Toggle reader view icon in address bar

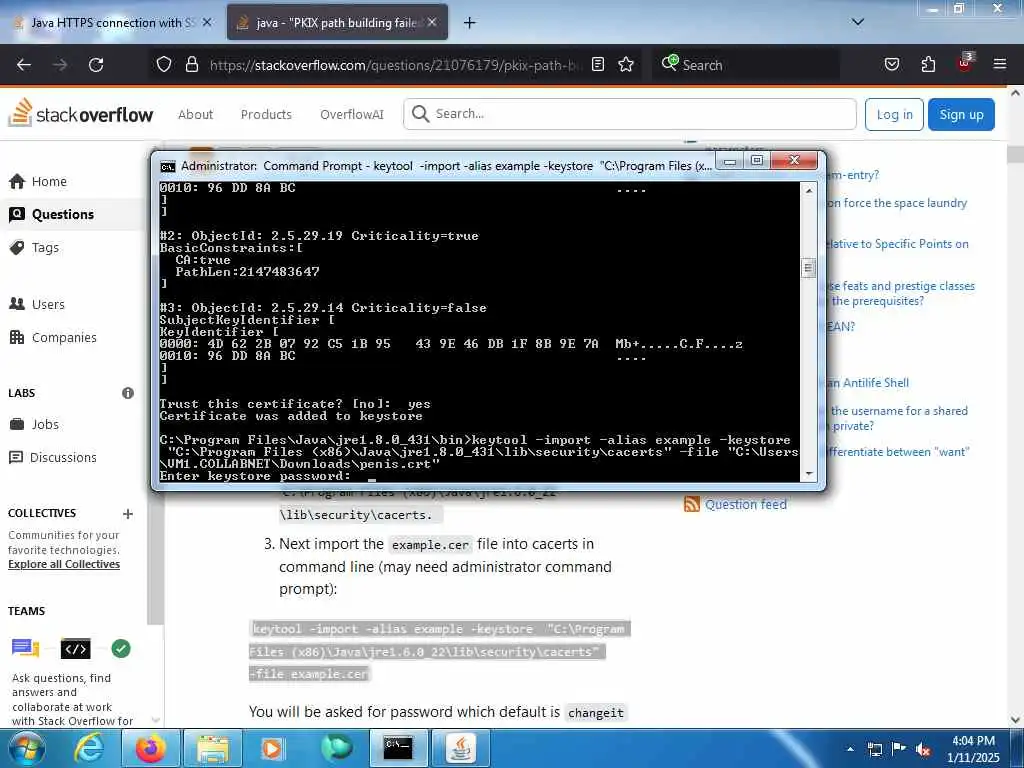click(598, 64)
